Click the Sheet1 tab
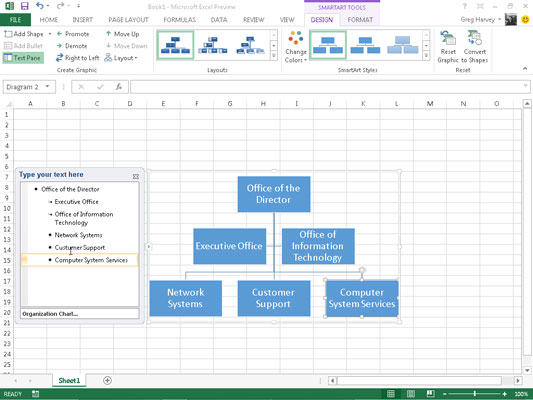Image resolution: width=533 pixels, height=400 pixels. click(69, 380)
